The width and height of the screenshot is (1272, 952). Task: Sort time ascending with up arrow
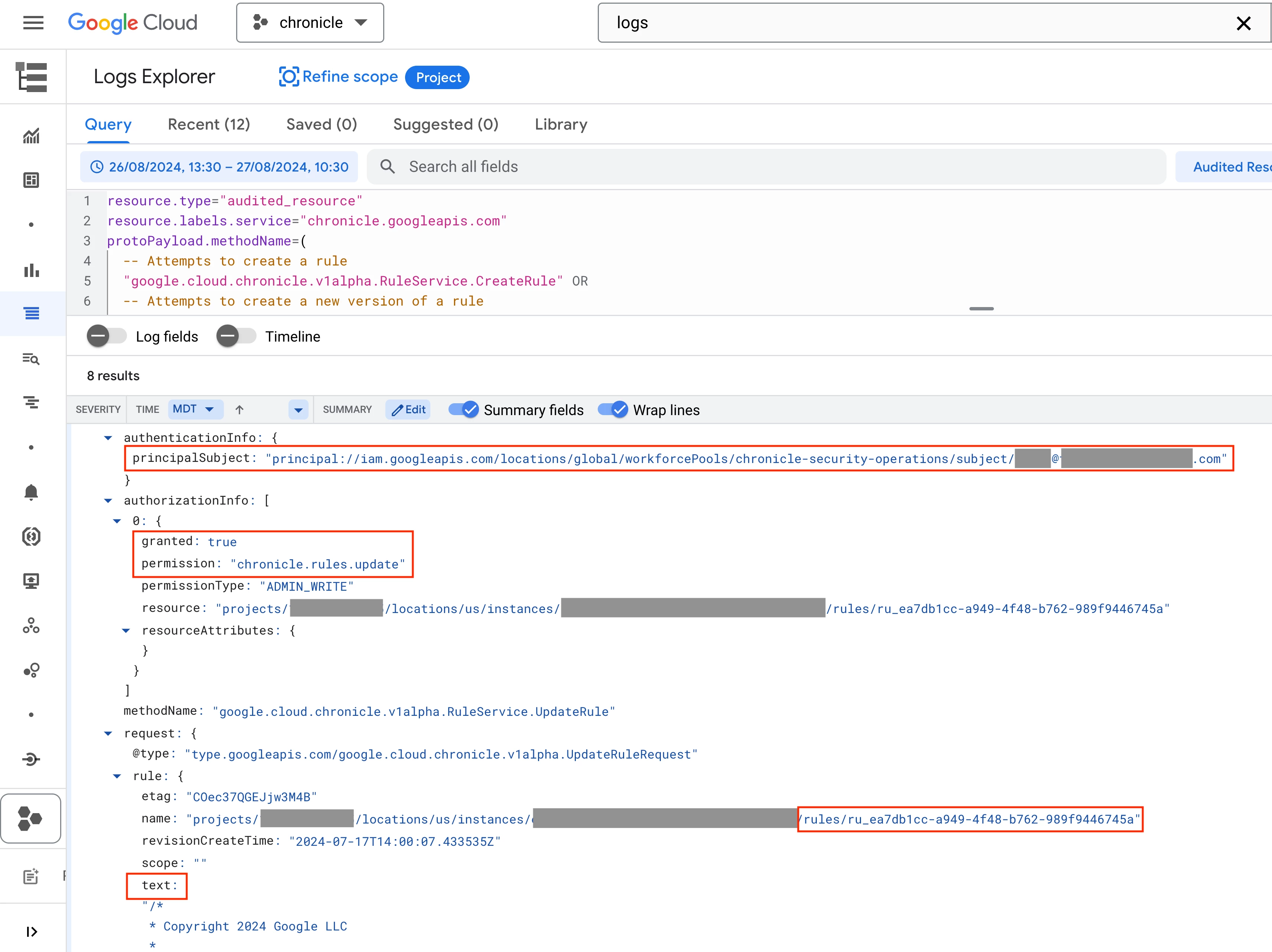(239, 410)
